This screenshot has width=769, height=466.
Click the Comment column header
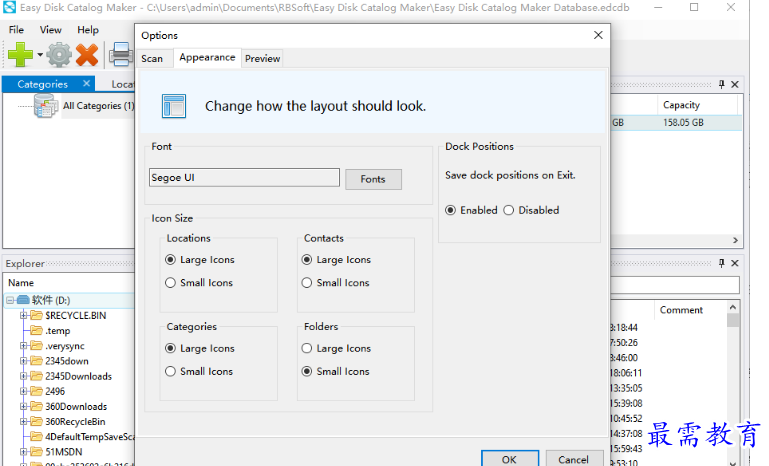coord(690,310)
